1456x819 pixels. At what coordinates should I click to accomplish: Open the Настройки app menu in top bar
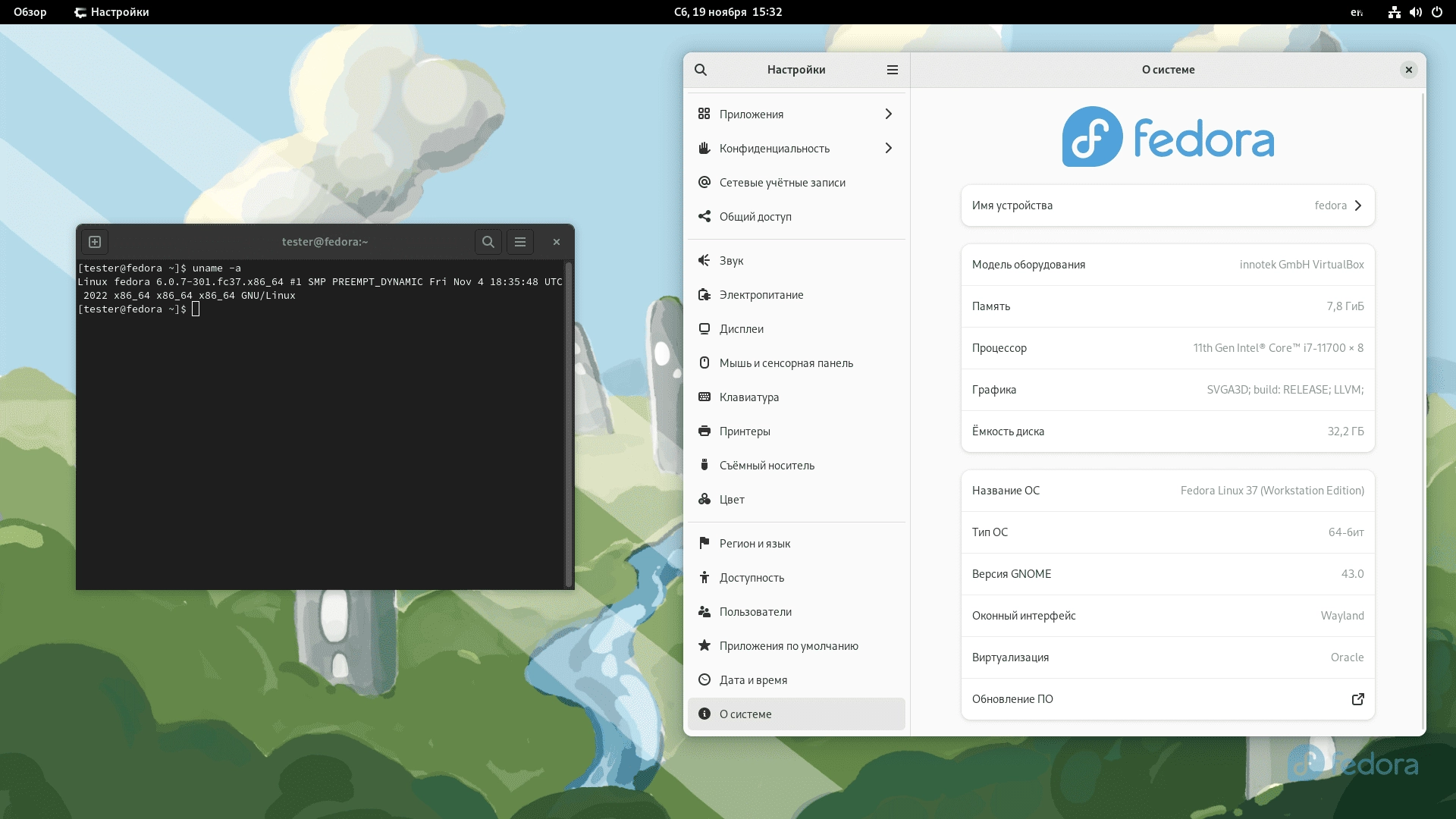[112, 12]
